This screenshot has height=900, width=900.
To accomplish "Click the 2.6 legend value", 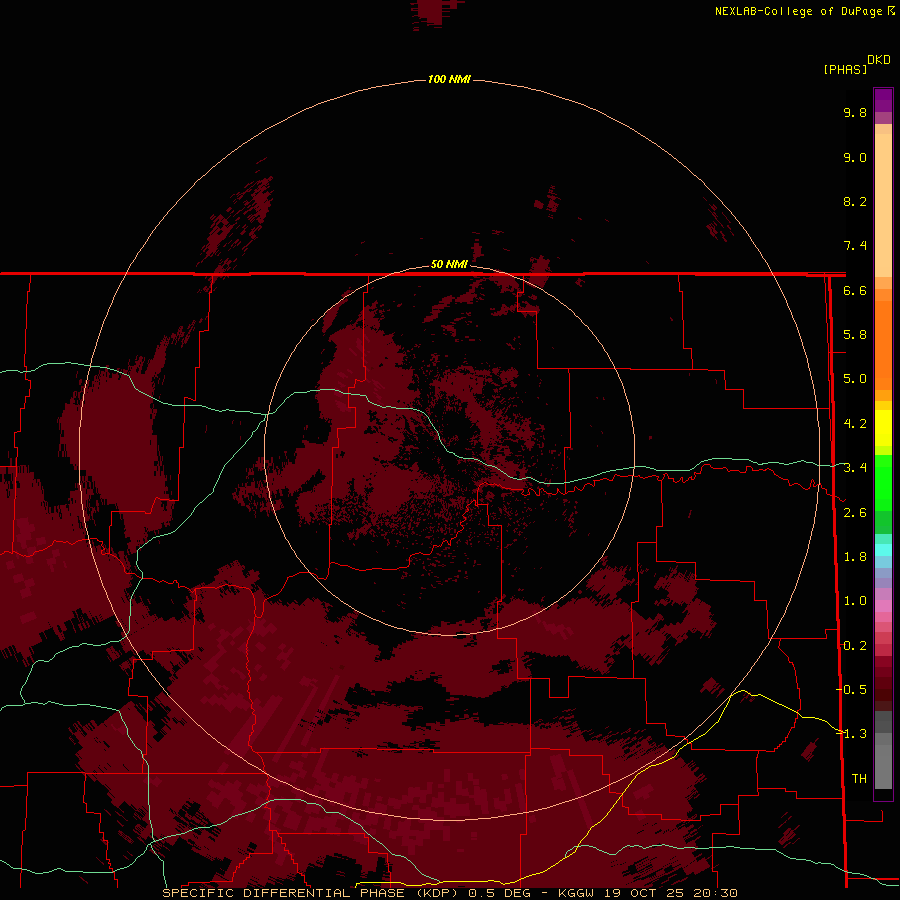I will (x=855, y=513).
